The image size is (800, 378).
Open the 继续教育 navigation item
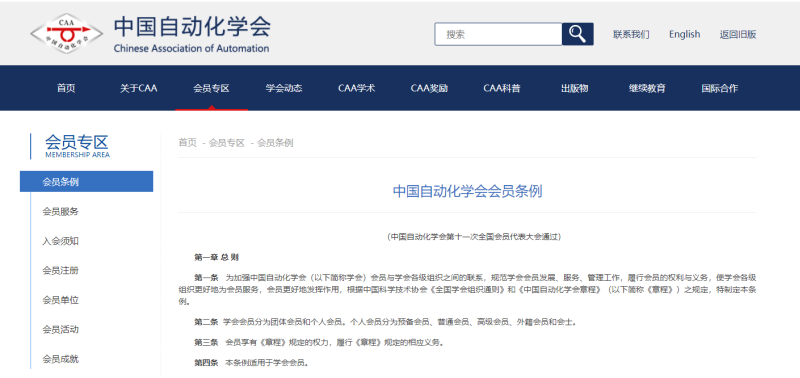click(647, 88)
